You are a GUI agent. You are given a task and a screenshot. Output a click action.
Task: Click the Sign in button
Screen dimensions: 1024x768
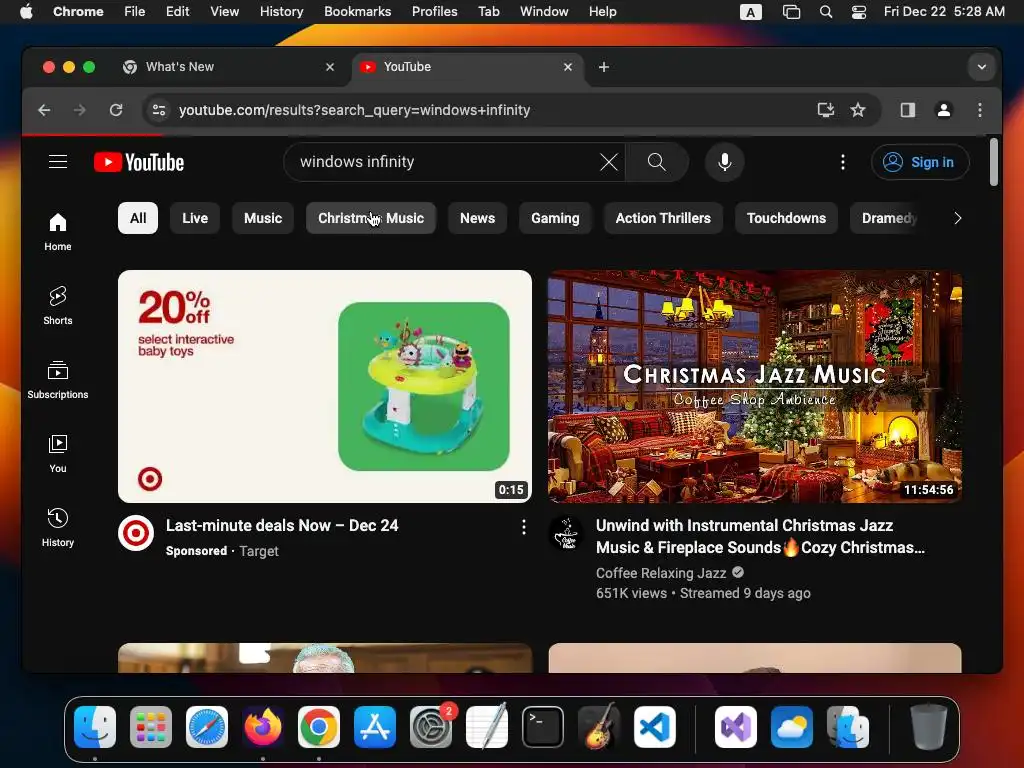click(920, 162)
